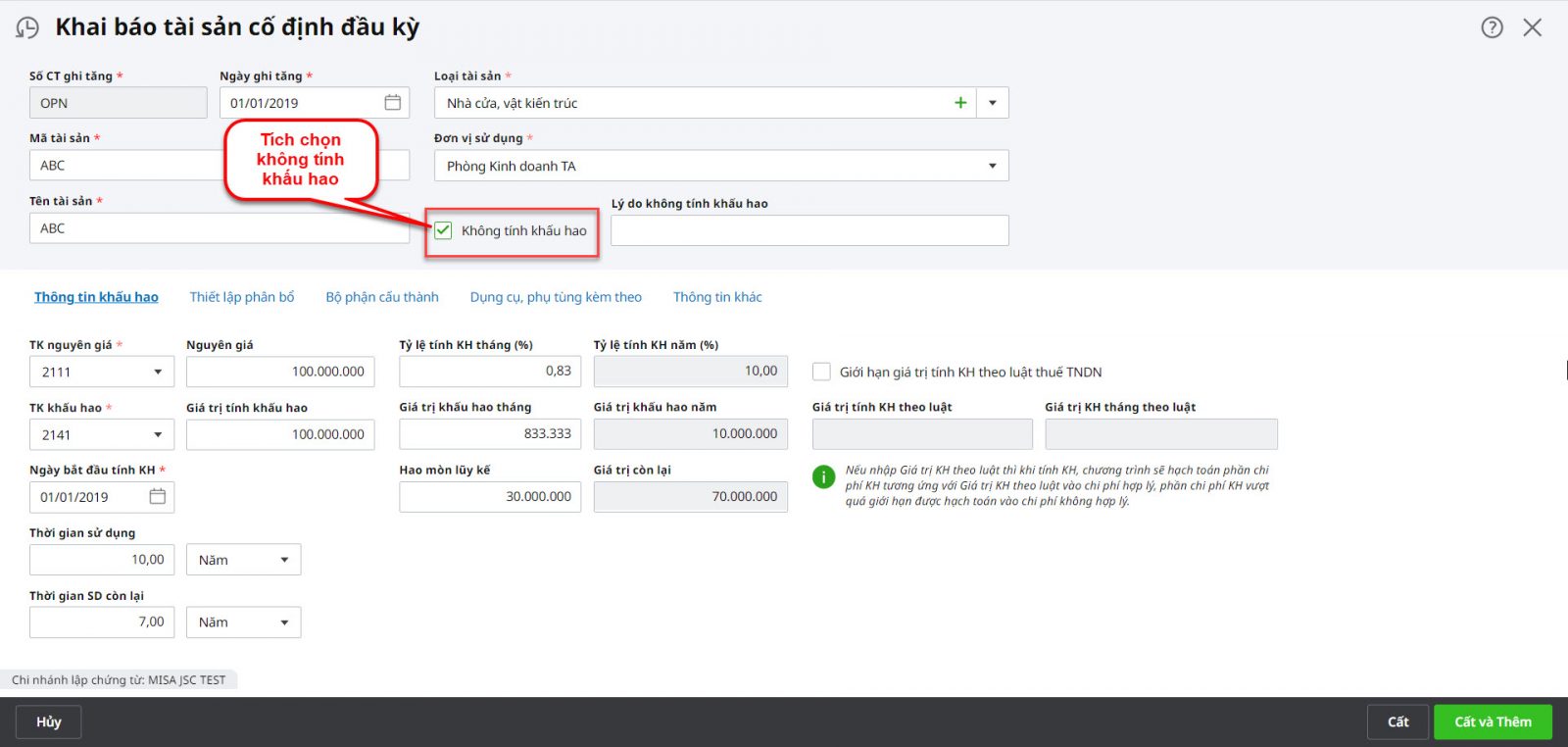Open the help question mark icon
Screen dimensions: 1568x747
(1492, 27)
